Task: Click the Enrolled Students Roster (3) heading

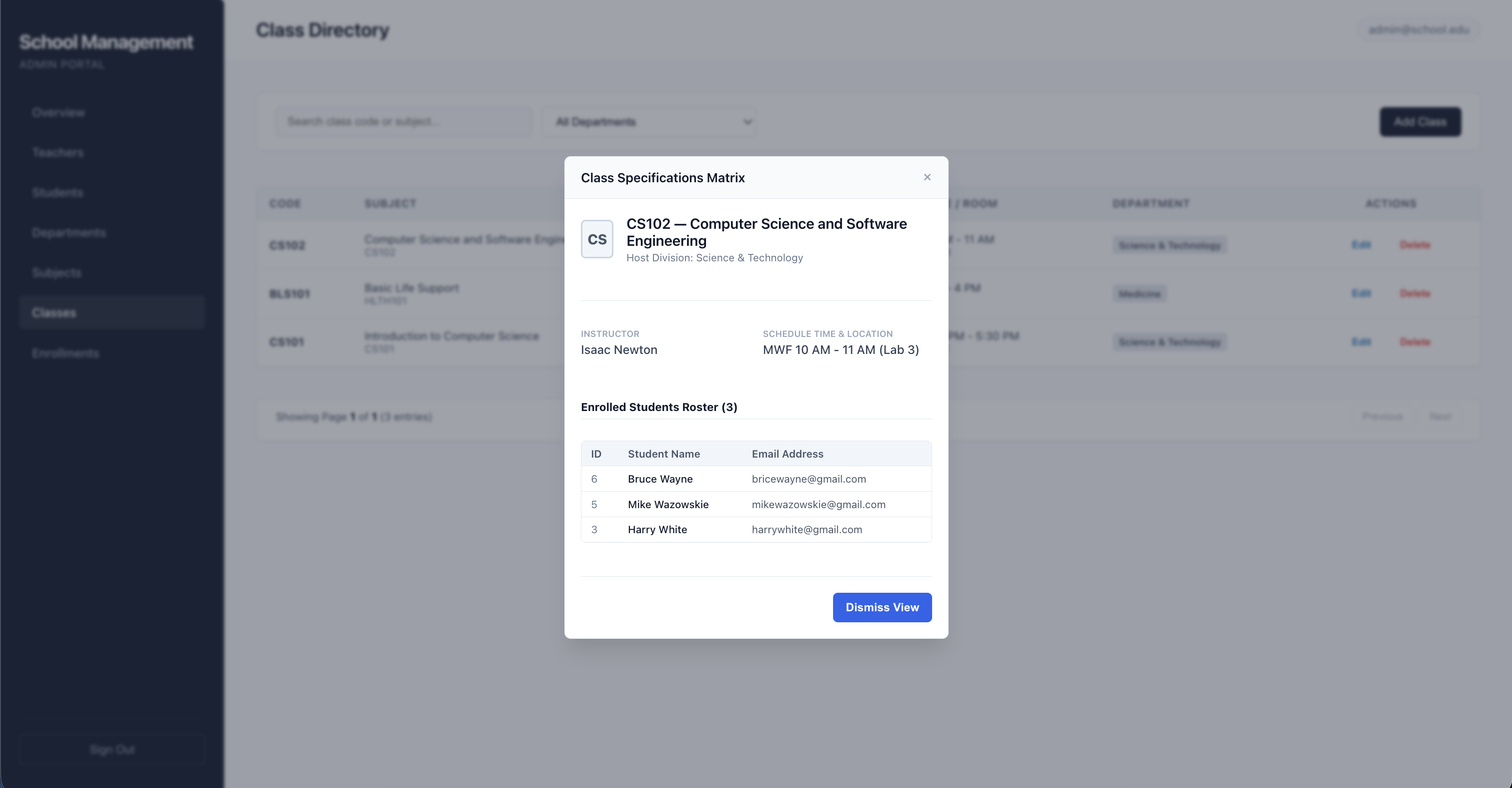Action: click(658, 407)
